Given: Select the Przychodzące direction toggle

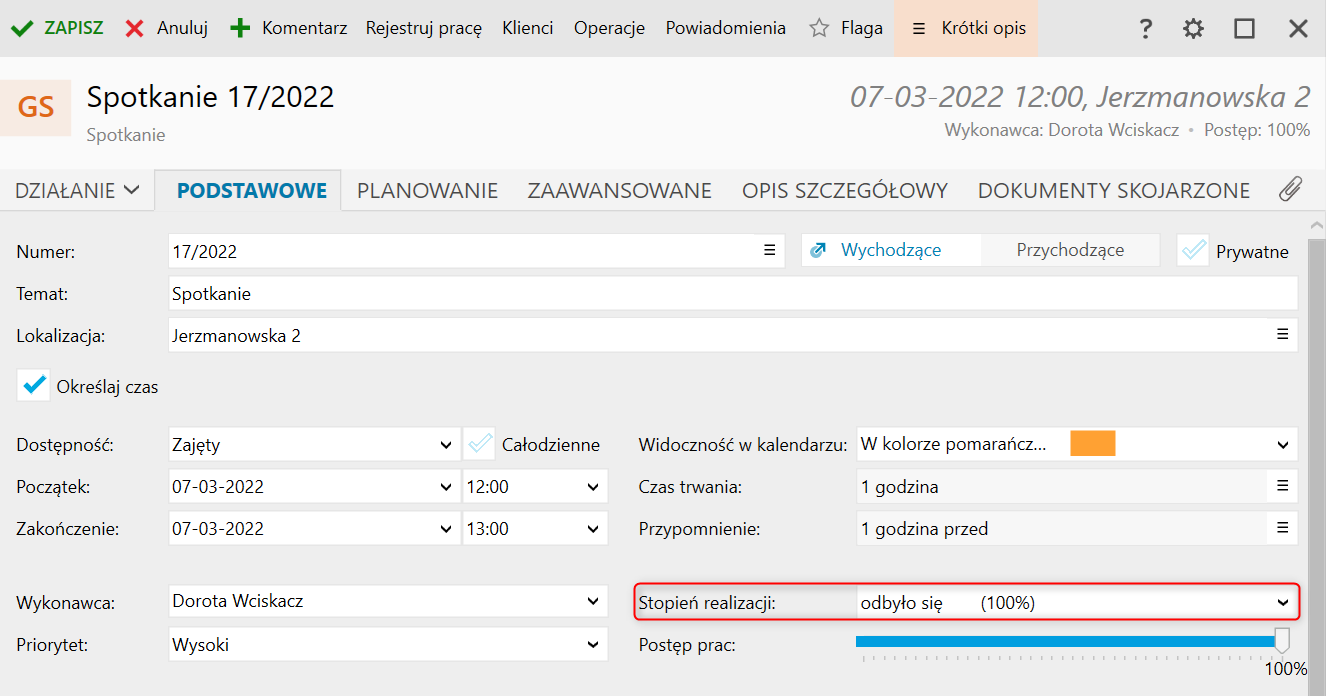Looking at the screenshot, I should coord(1070,250).
